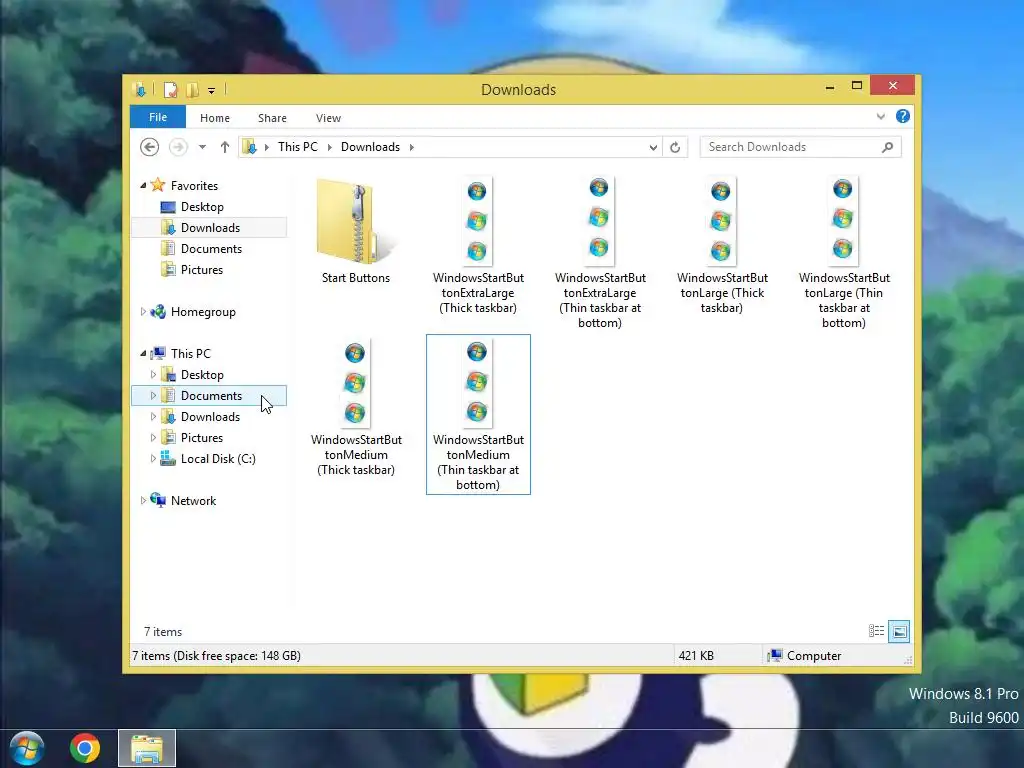Screen dimensions: 1024x768
Task: Click the '7 items' count label
Action: coord(163,632)
